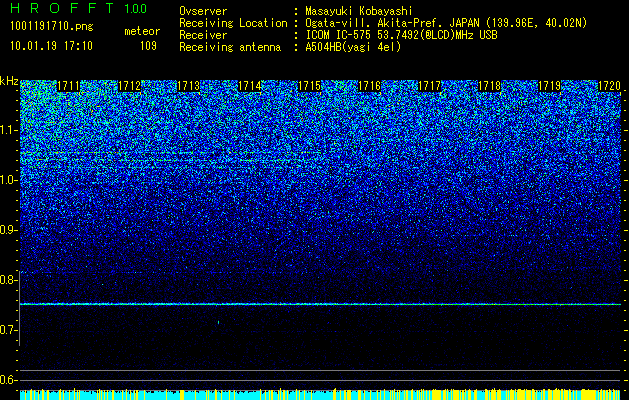Image resolution: width=629 pixels, height=400 pixels.
Task: Click the 1716 time marker
Action: click(369, 86)
